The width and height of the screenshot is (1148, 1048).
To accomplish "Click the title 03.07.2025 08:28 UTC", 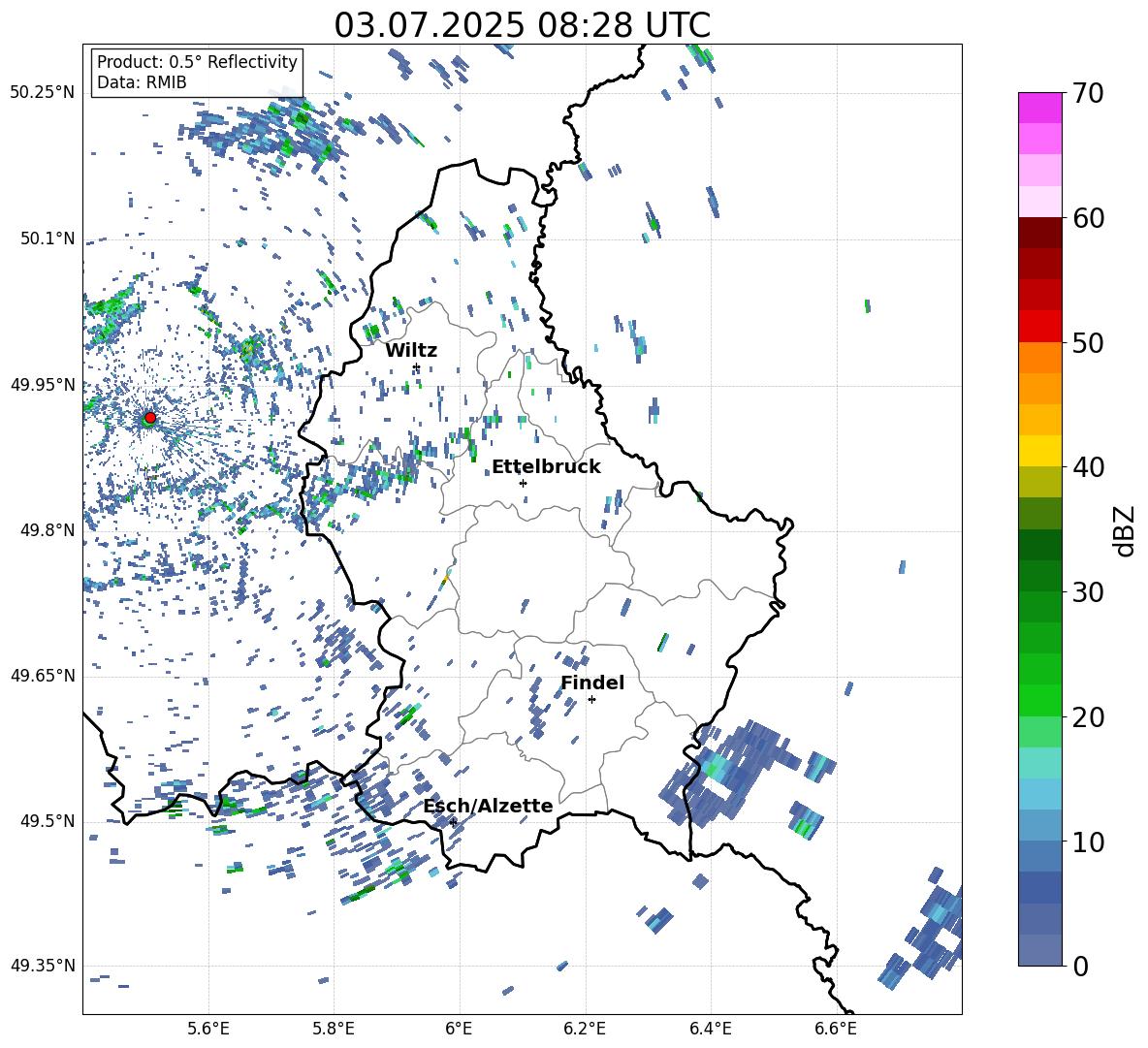I will pos(523,25).
